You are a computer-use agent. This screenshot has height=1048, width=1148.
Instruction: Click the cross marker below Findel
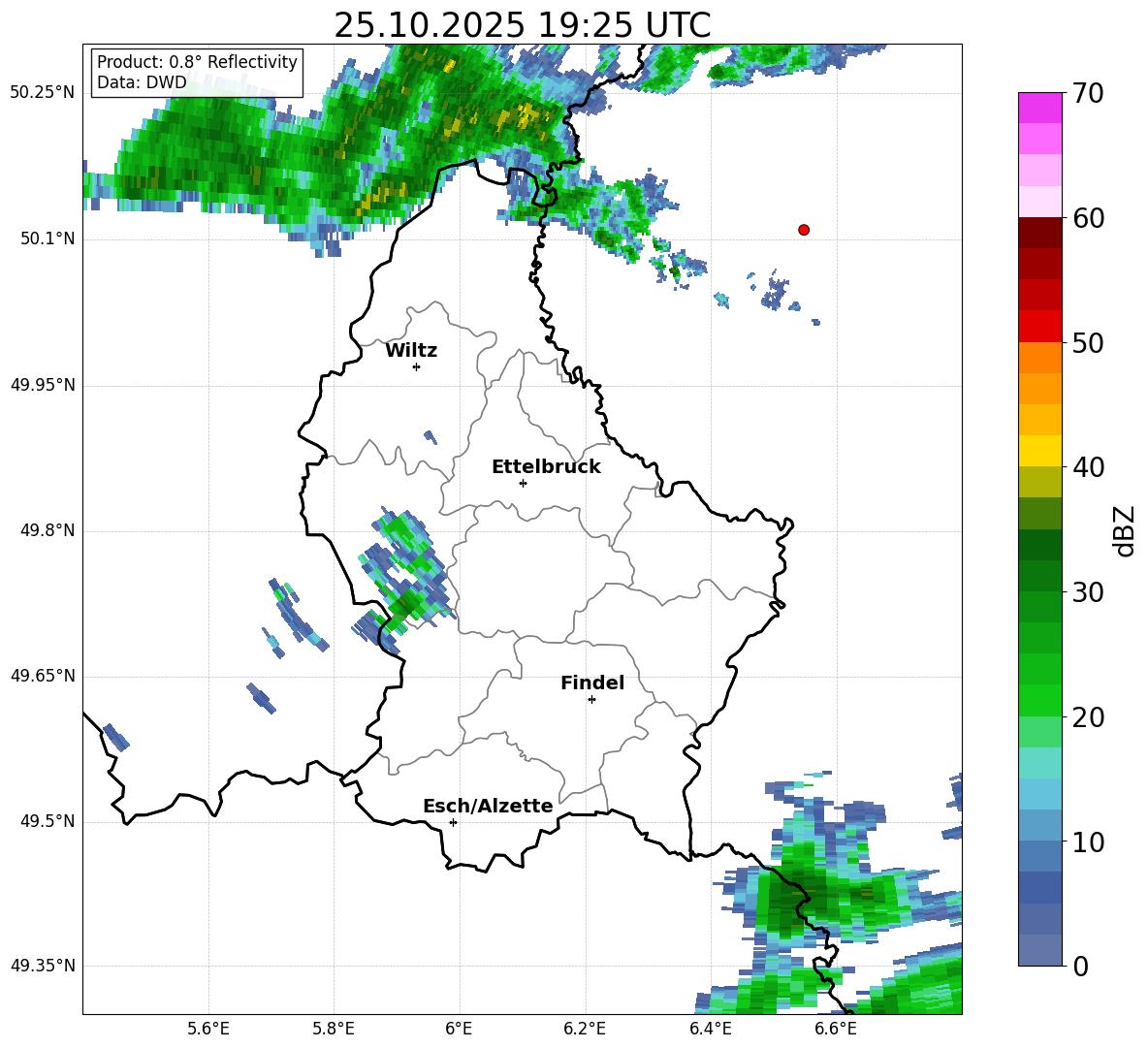pyautogui.click(x=591, y=700)
